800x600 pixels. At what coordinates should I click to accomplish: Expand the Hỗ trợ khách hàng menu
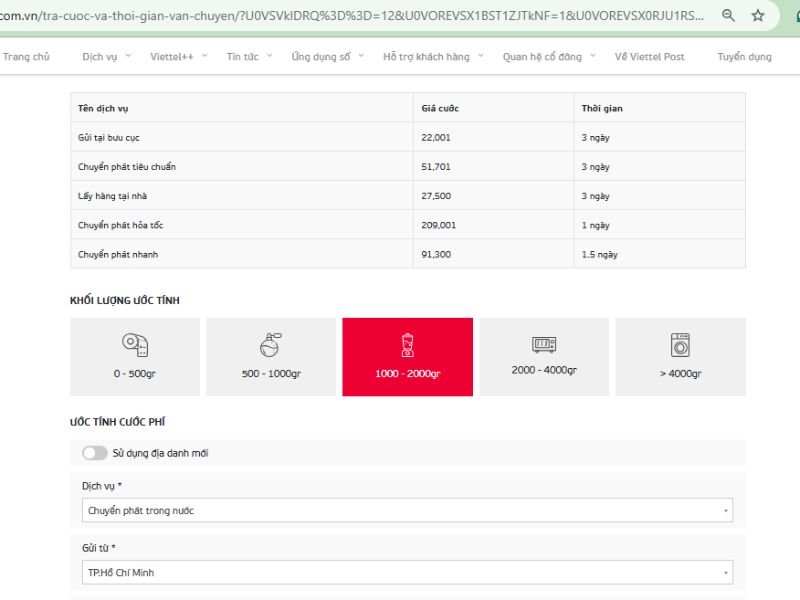click(x=433, y=57)
